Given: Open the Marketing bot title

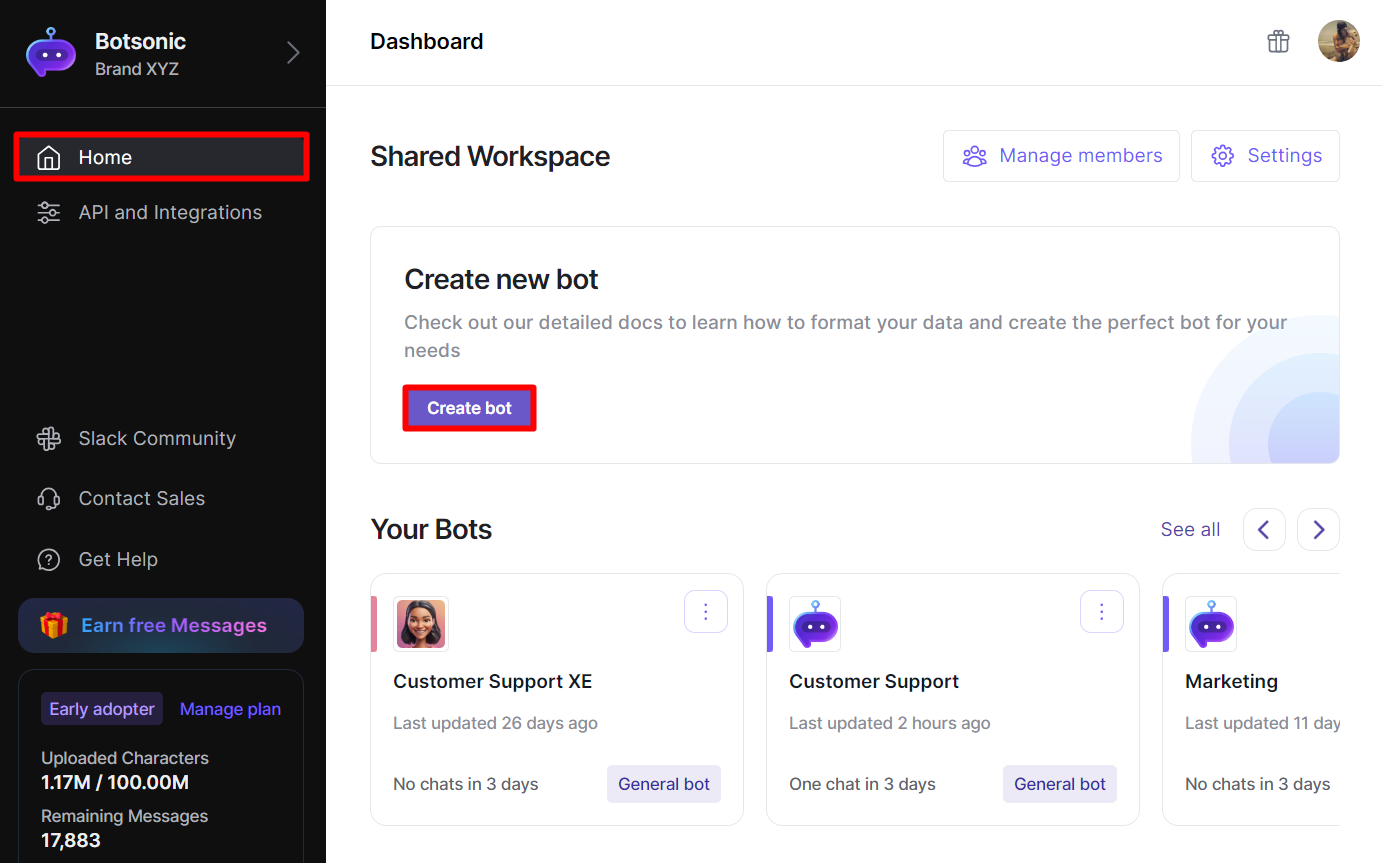Looking at the screenshot, I should tap(1231, 682).
